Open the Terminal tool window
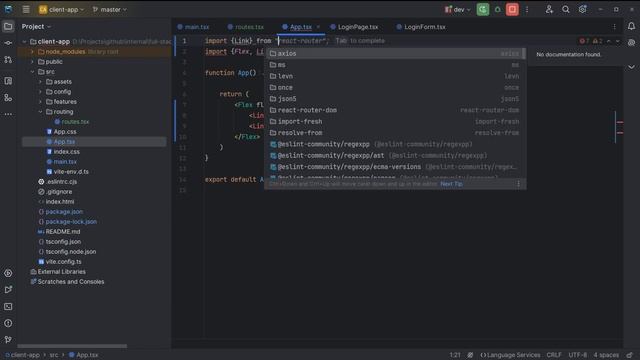Screen dimensions: 640x360 click(8, 307)
